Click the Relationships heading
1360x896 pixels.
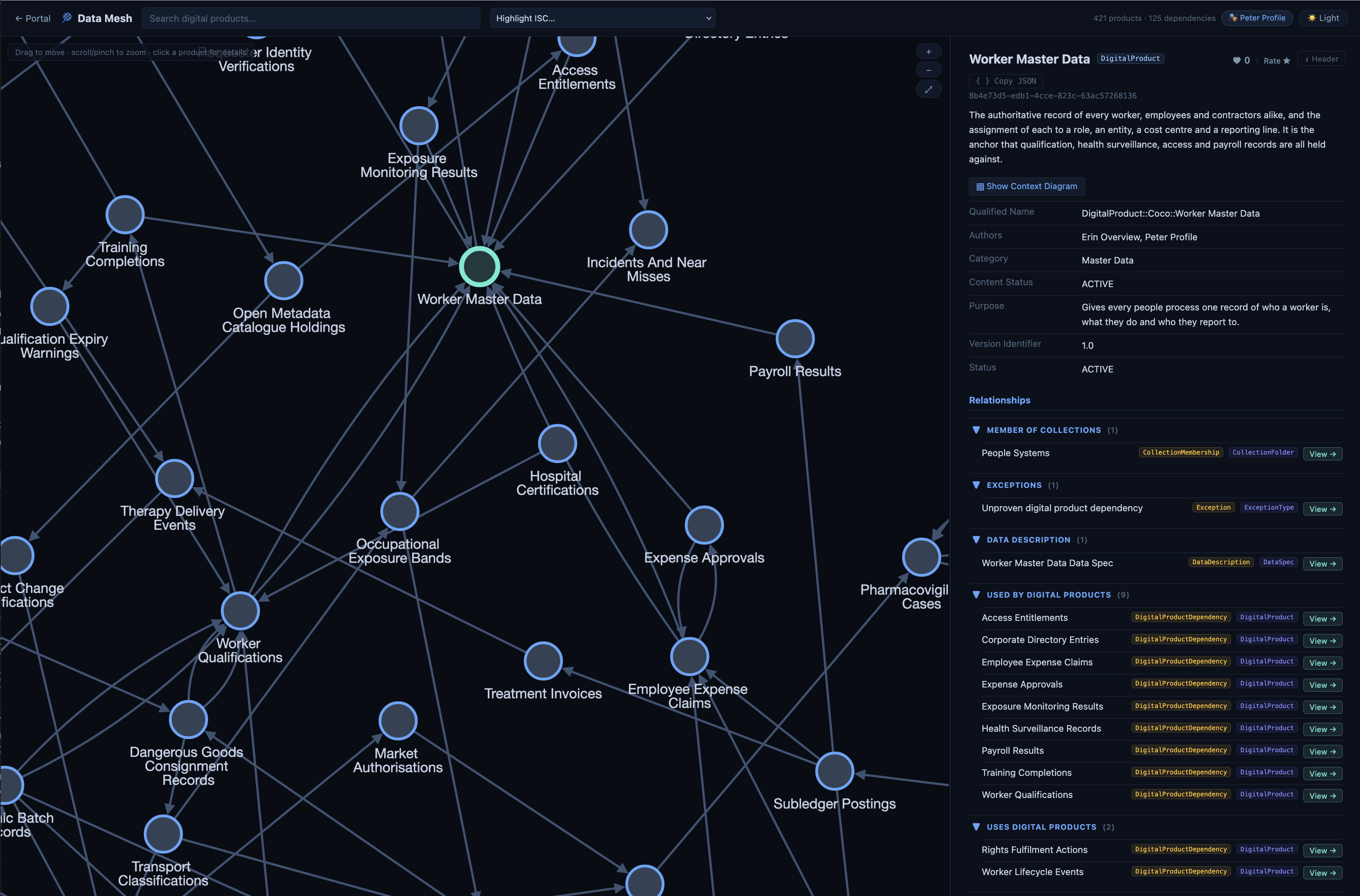click(x=999, y=400)
